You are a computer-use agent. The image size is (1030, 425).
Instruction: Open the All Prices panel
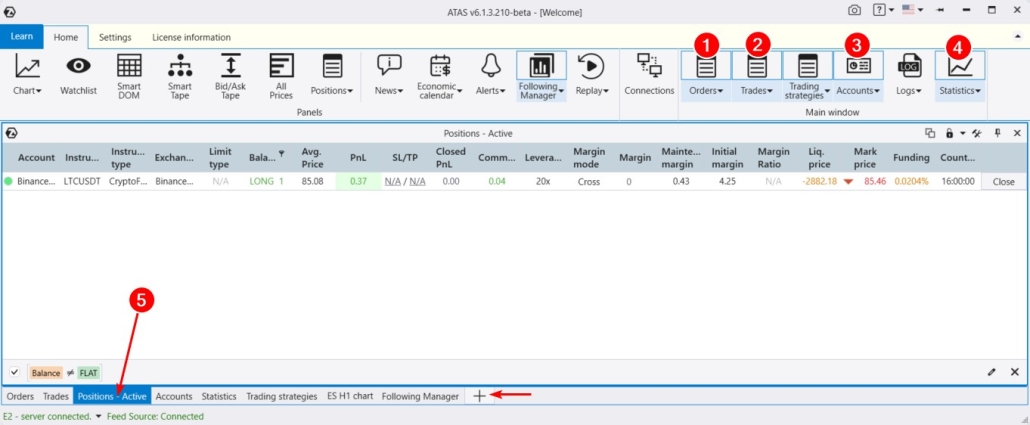coord(281,75)
